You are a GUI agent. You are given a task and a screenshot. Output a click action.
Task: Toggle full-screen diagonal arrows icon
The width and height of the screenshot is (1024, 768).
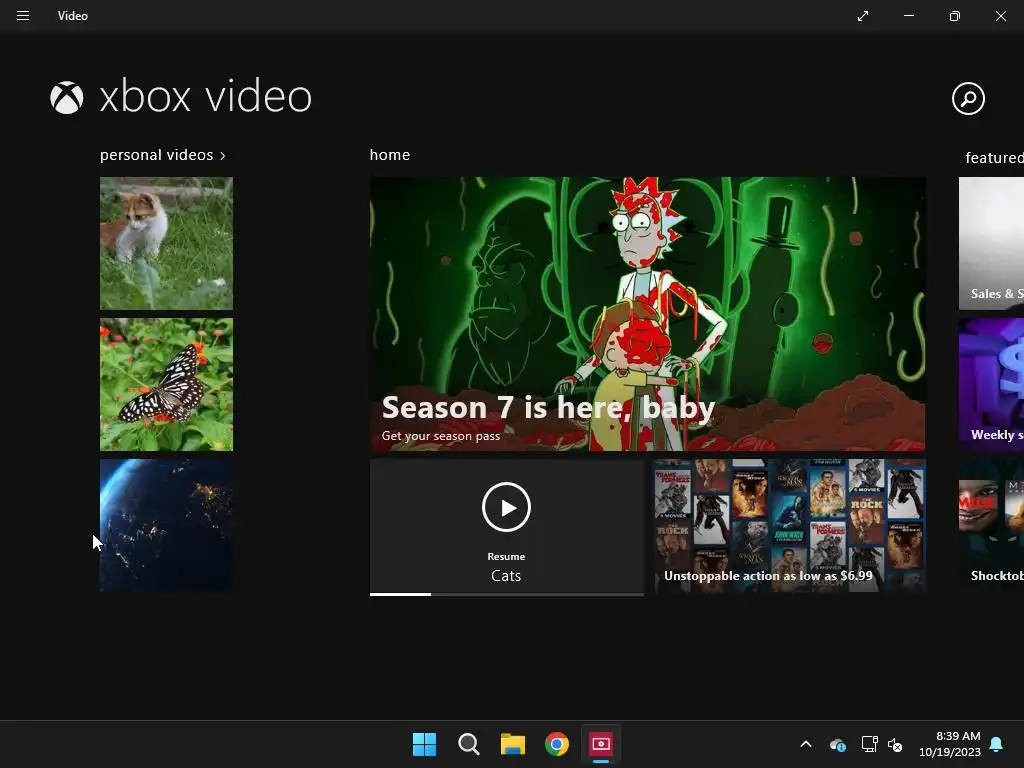[x=863, y=16]
